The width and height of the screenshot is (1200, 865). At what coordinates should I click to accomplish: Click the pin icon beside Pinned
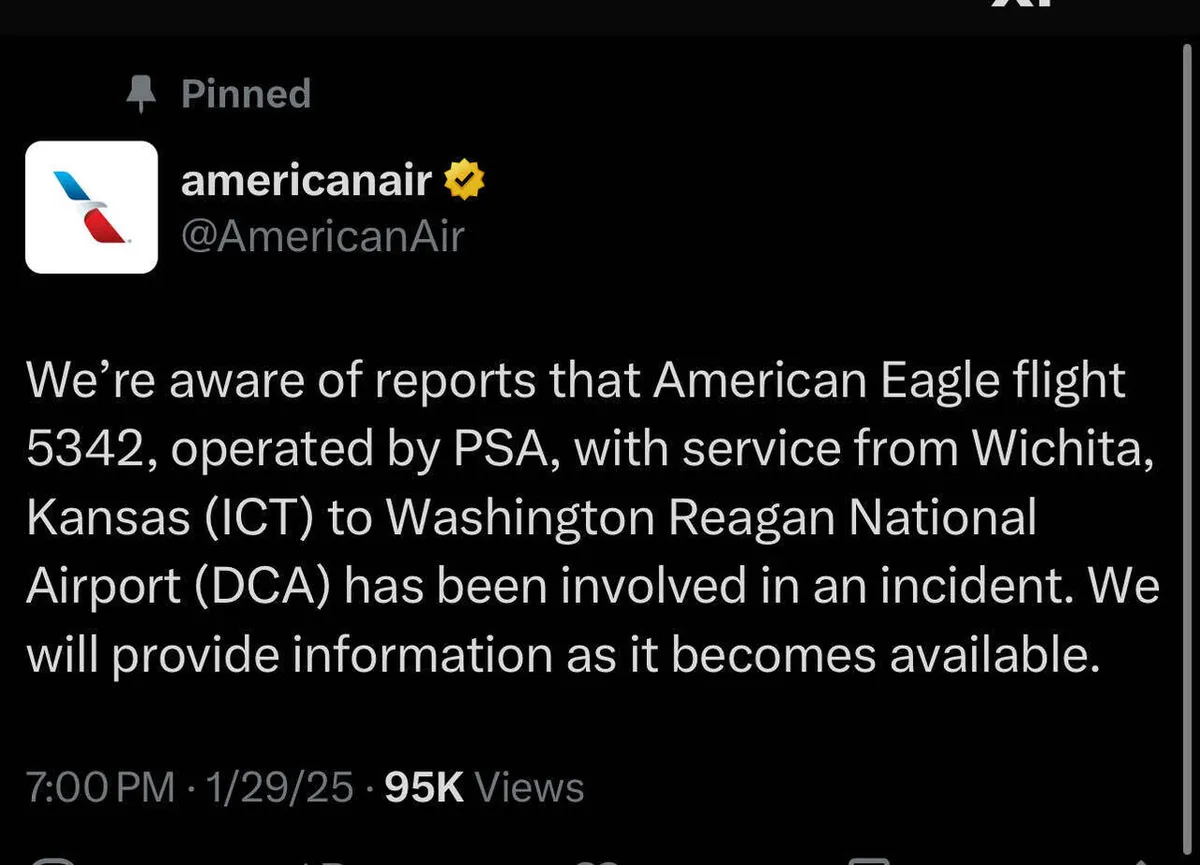point(143,94)
